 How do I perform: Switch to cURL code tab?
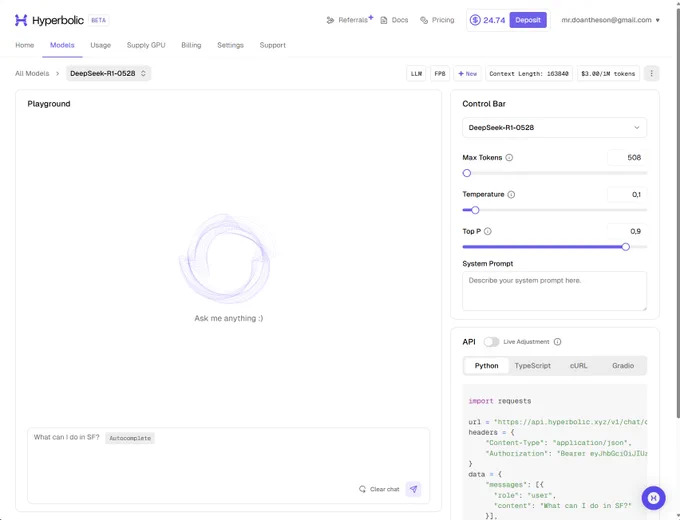click(579, 366)
